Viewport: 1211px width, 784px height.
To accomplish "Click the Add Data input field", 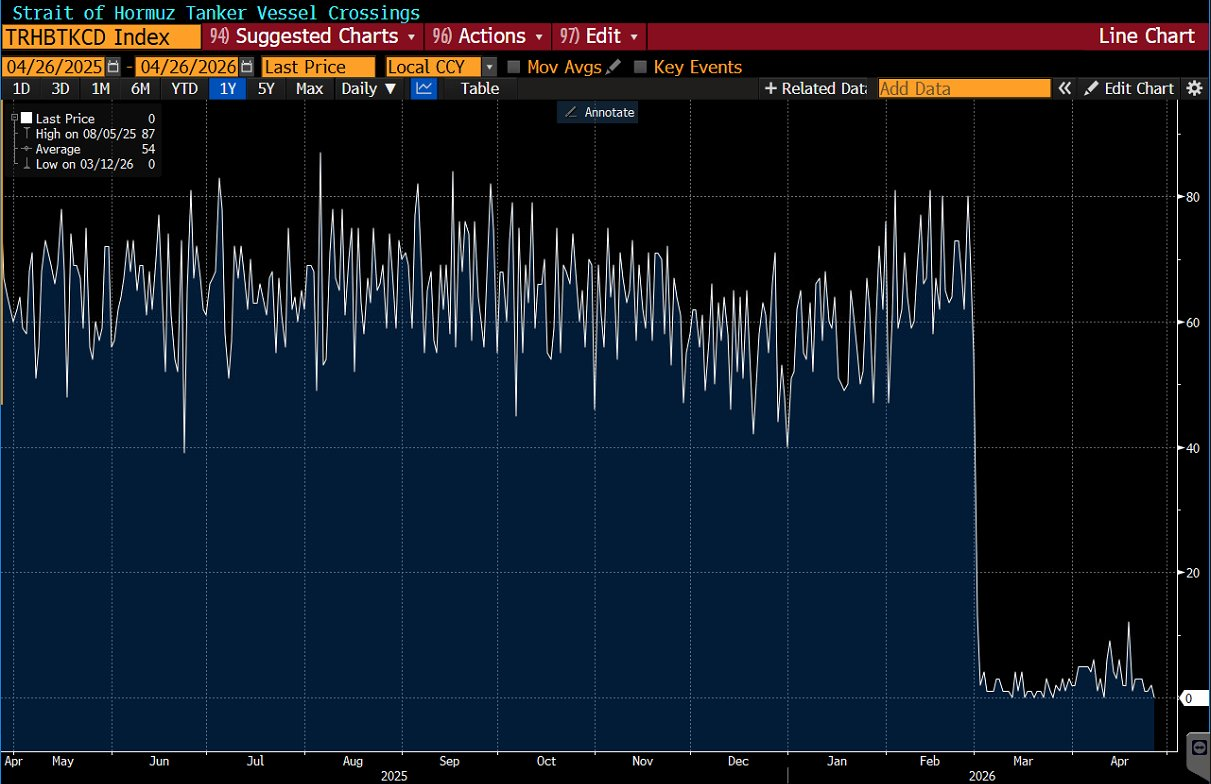I will coord(965,88).
